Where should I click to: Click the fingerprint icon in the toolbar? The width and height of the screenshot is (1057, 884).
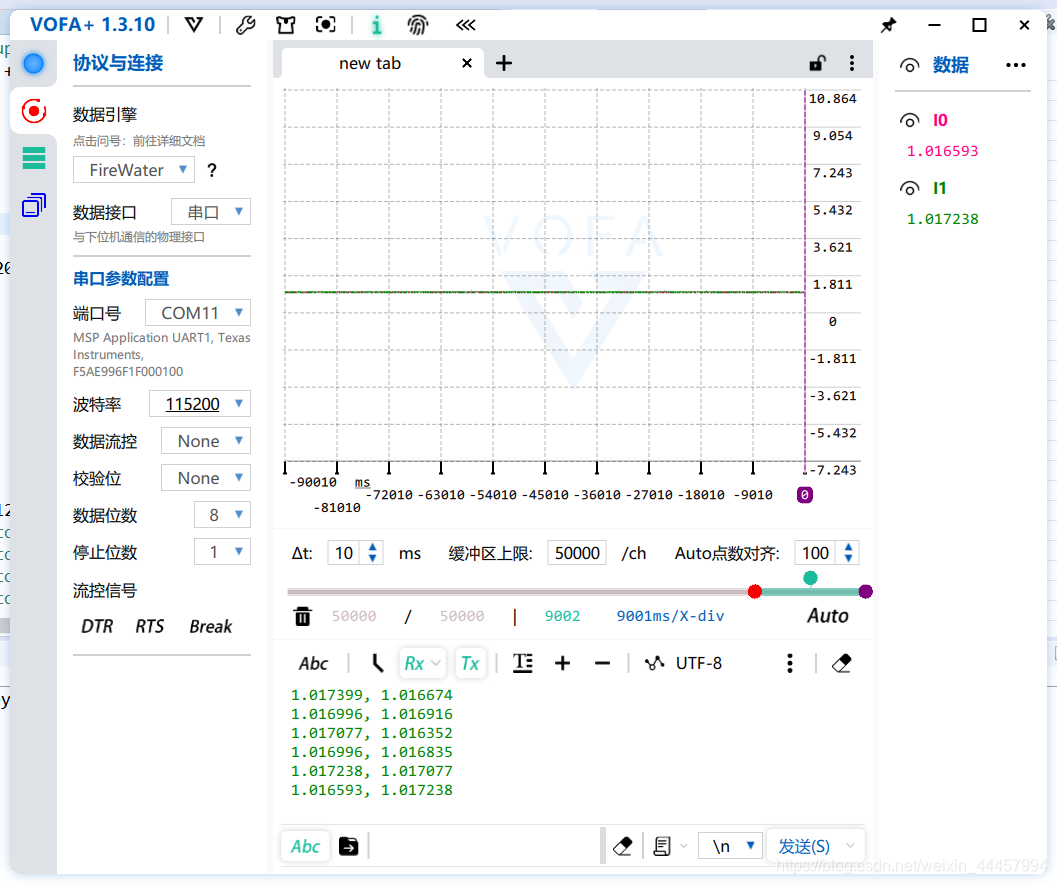coord(417,24)
